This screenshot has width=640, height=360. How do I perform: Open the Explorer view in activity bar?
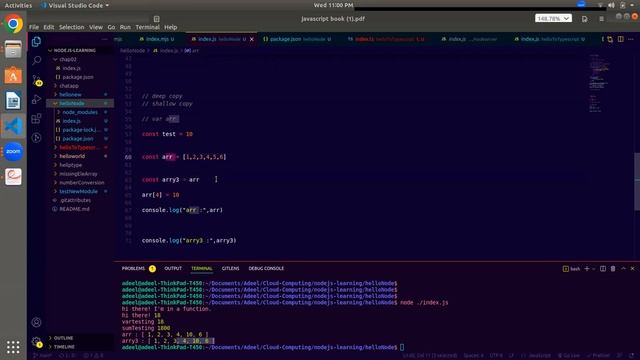[x=36, y=42]
